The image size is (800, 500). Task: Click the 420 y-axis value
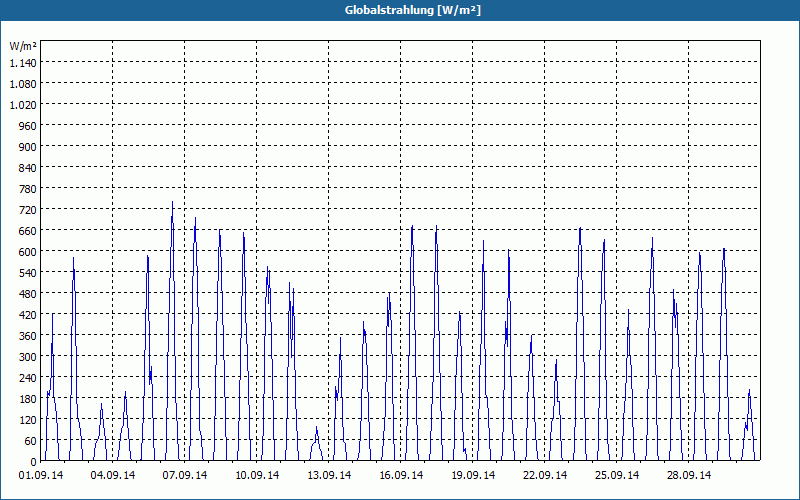[x=29, y=314]
